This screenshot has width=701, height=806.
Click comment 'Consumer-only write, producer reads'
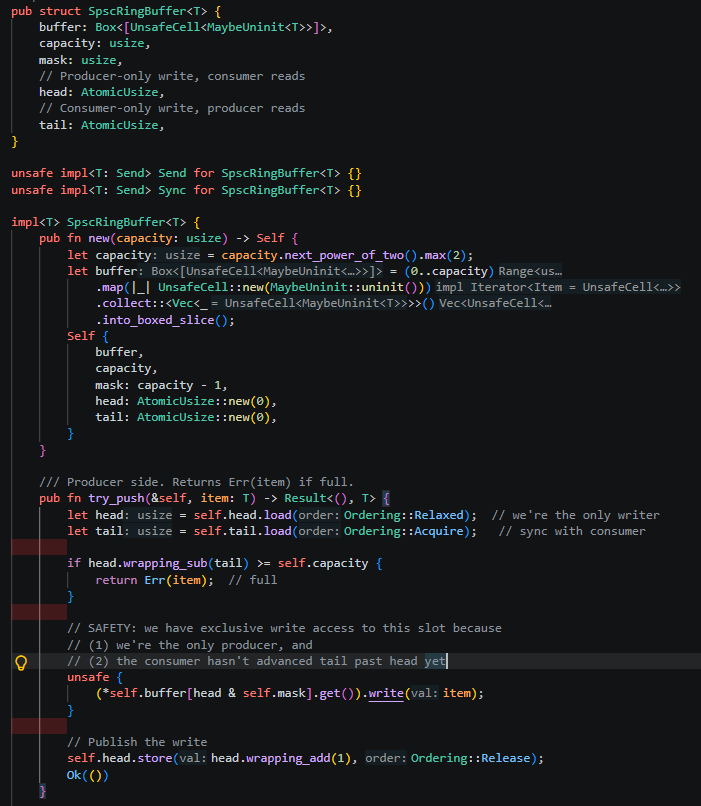coord(172,108)
